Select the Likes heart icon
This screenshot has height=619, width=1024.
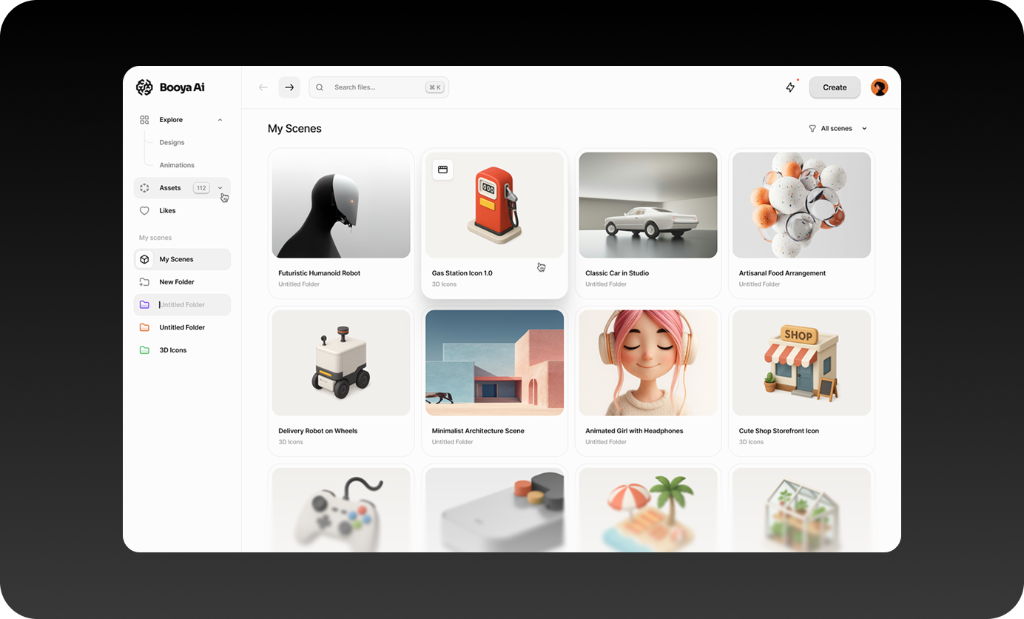point(144,210)
